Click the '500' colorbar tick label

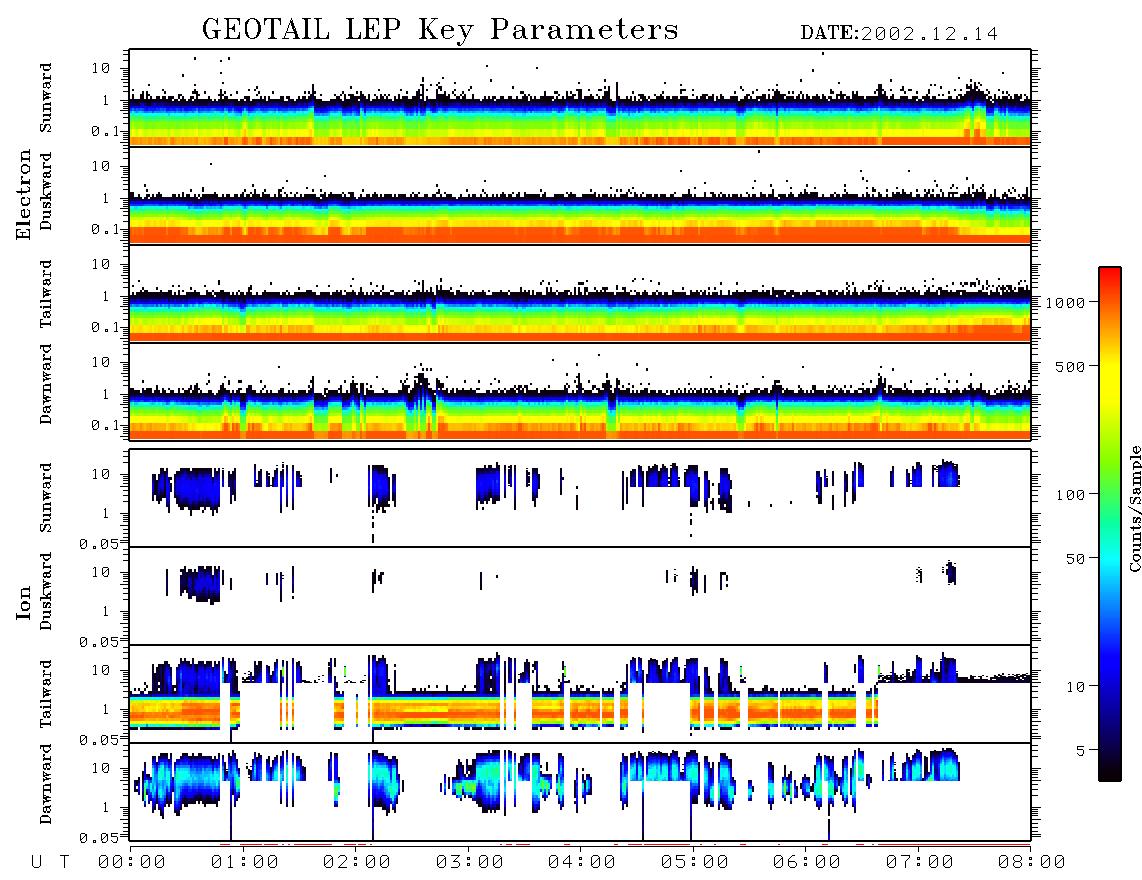coord(1070,366)
